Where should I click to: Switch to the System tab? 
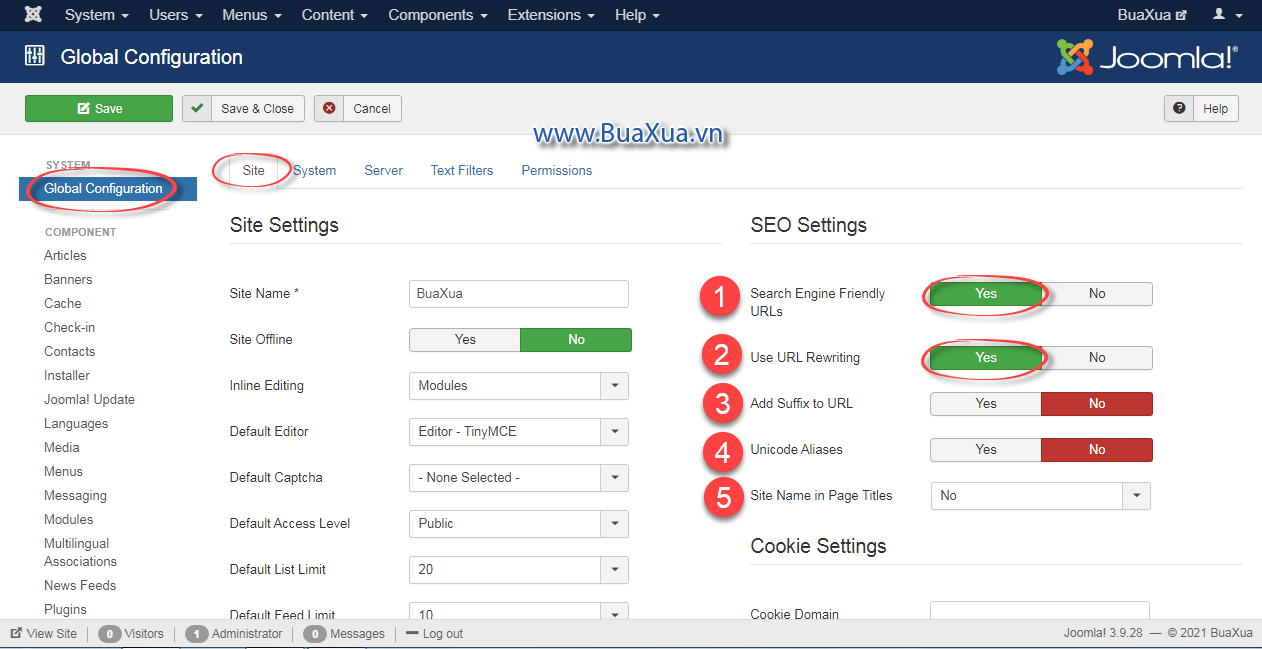click(x=315, y=170)
